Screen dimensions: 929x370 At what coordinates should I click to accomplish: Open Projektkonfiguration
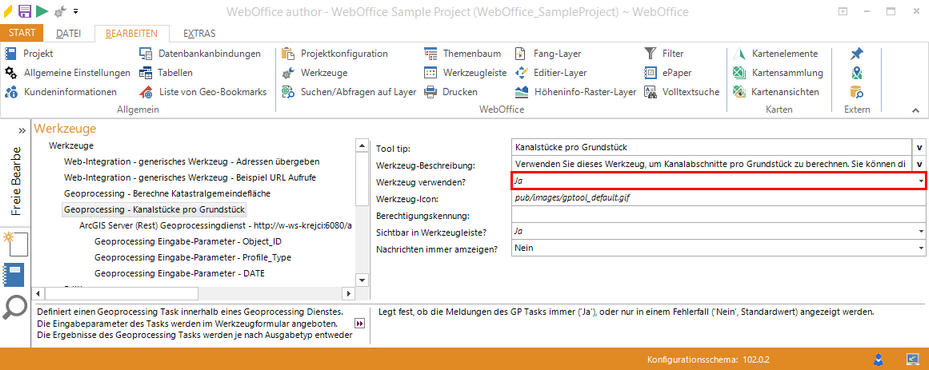click(x=335, y=53)
